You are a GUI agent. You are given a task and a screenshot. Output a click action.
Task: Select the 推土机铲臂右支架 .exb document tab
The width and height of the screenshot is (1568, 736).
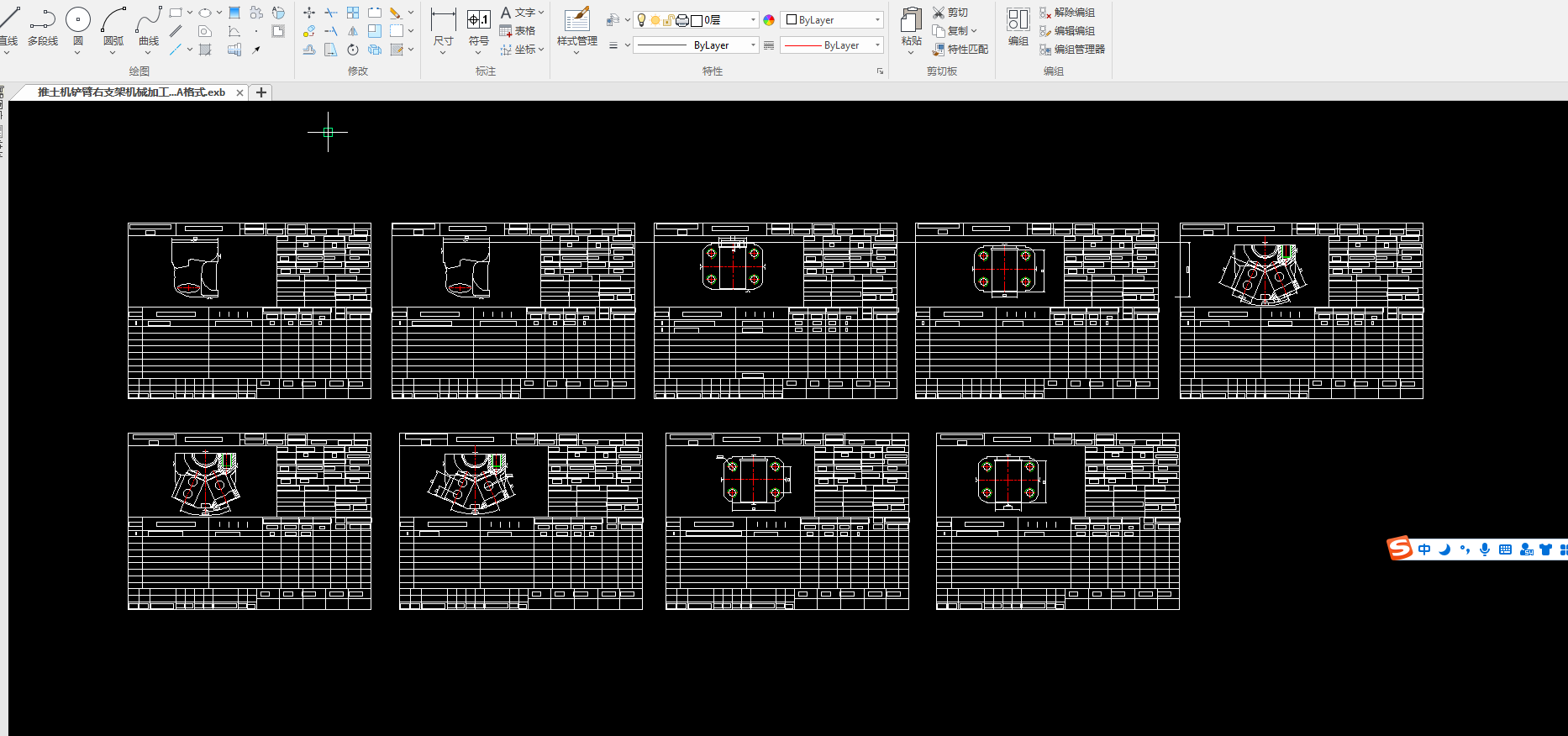point(131,92)
